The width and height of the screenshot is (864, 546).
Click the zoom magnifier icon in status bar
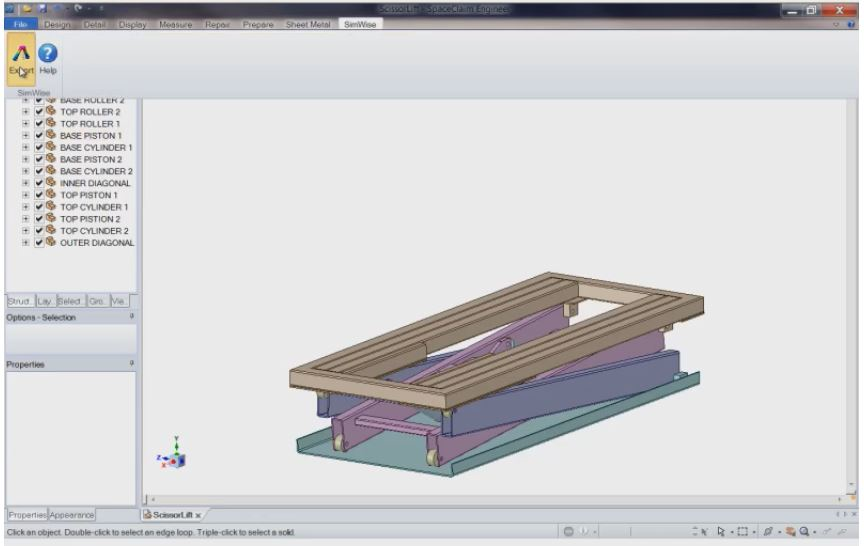pos(803,531)
